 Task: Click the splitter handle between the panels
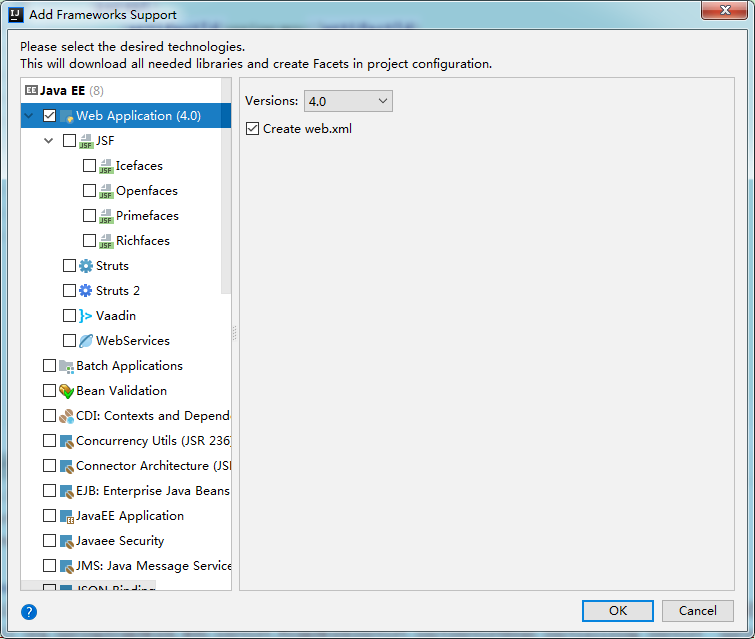pyautogui.click(x=235, y=333)
